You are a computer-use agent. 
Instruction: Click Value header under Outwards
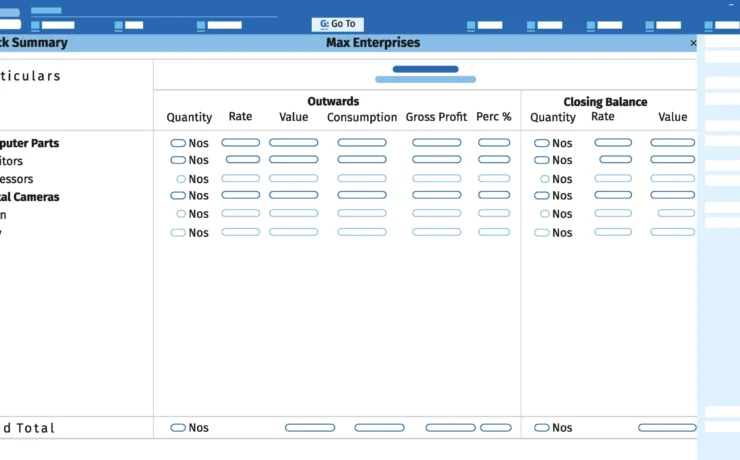tap(294, 117)
